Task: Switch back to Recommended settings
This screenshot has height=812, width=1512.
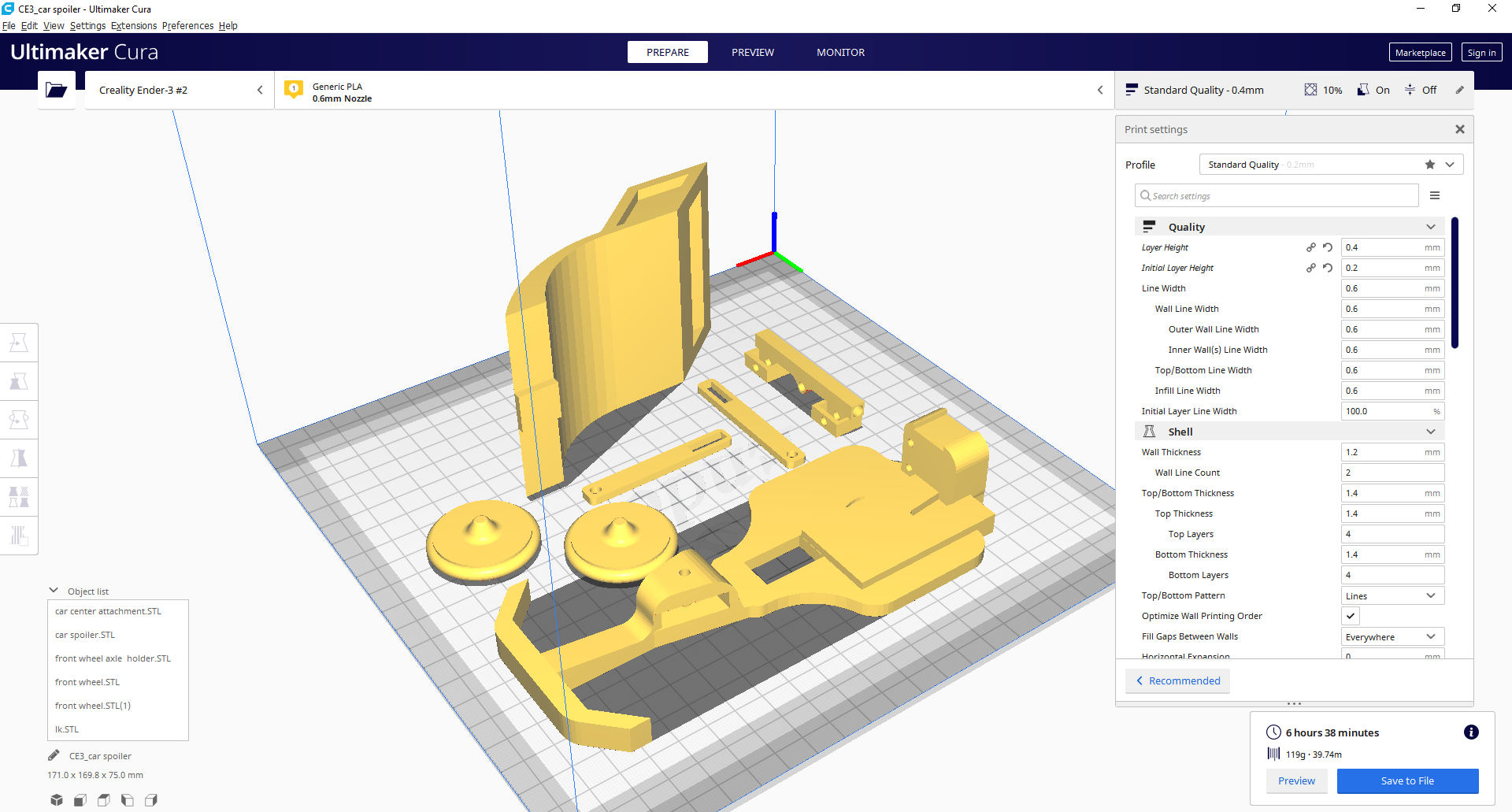Action: pos(1178,680)
